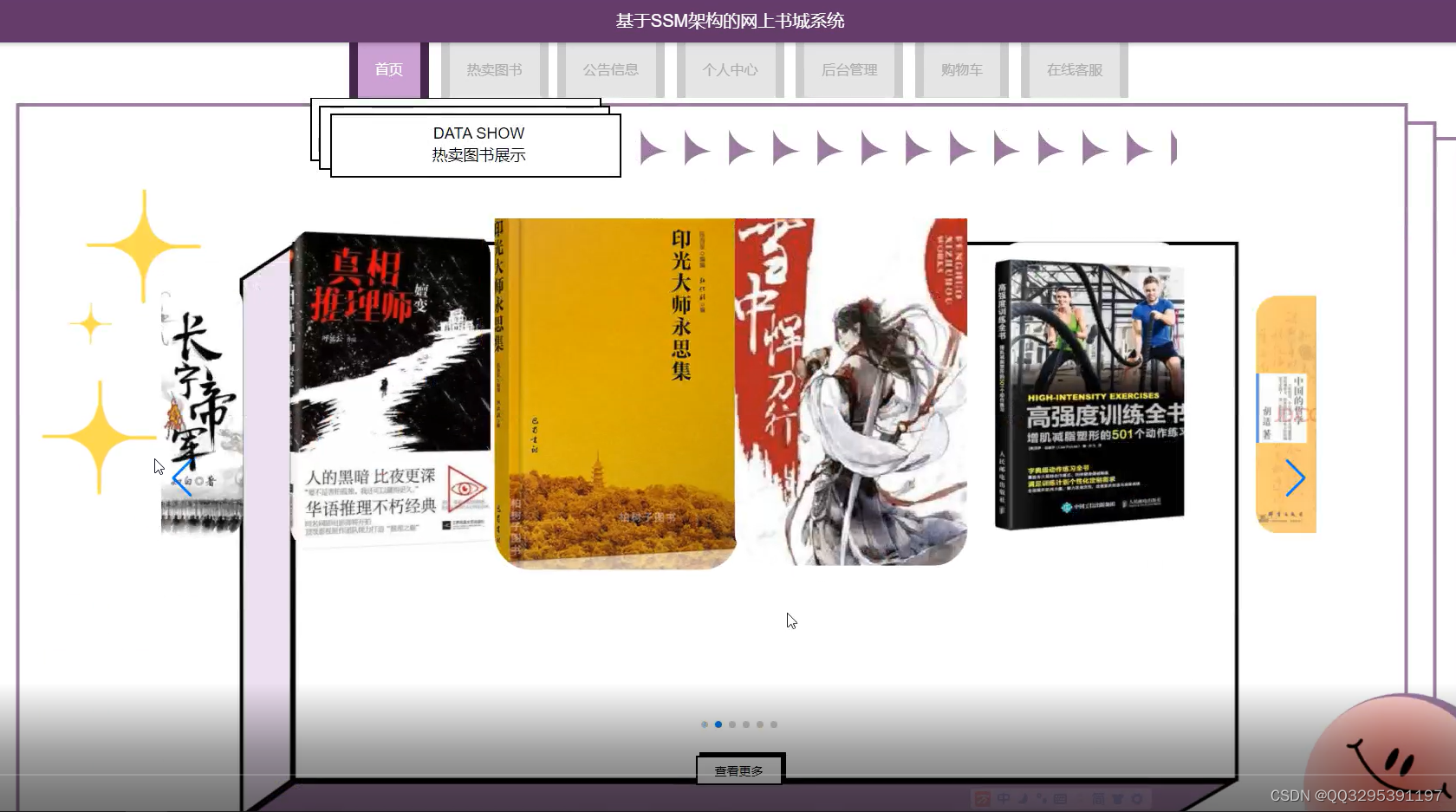
Task: Open the 高强度训练全书 book cover
Action: pyautogui.click(x=1089, y=394)
